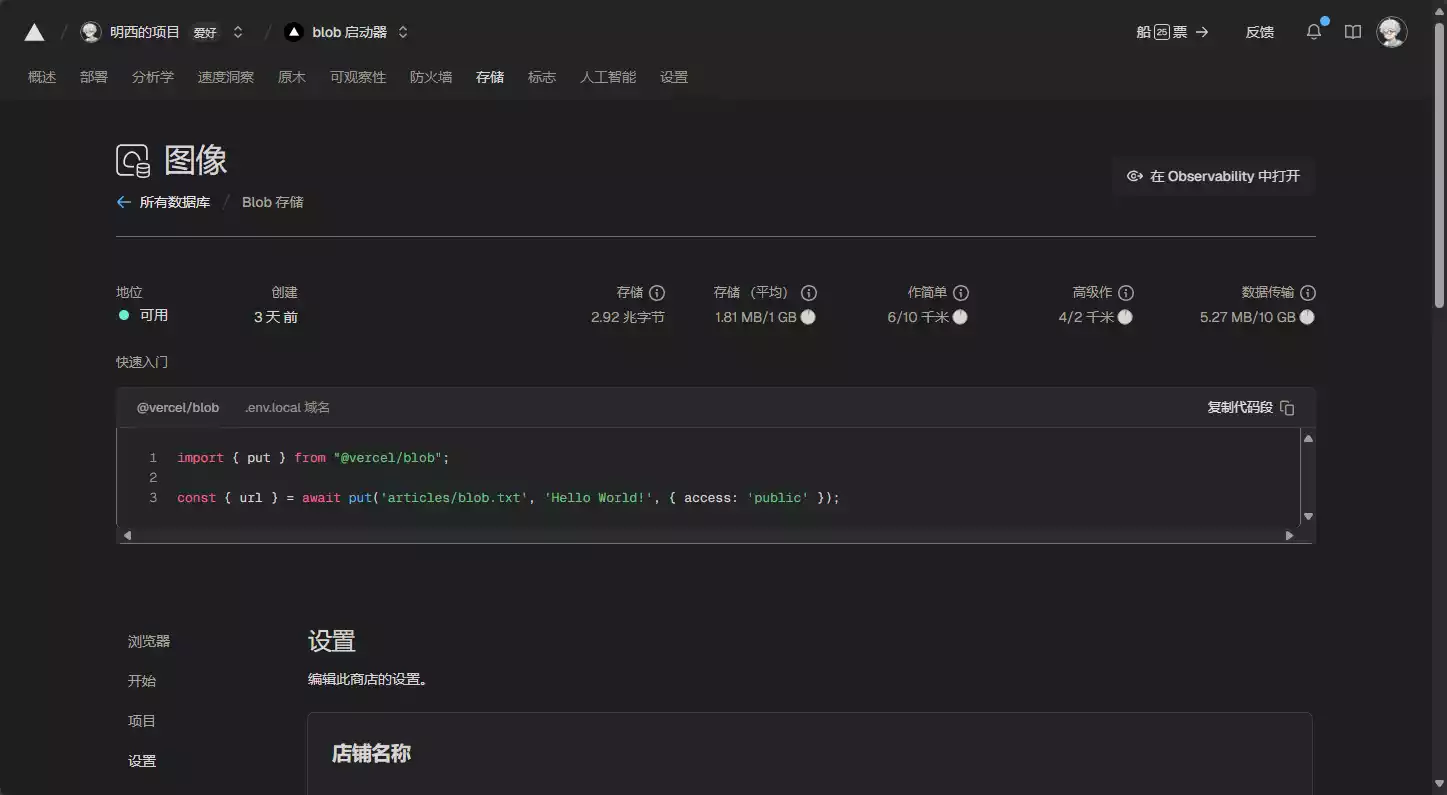1447x795 pixels.
Task: Click 在 Observability 中打开 button
Action: click(x=1213, y=176)
